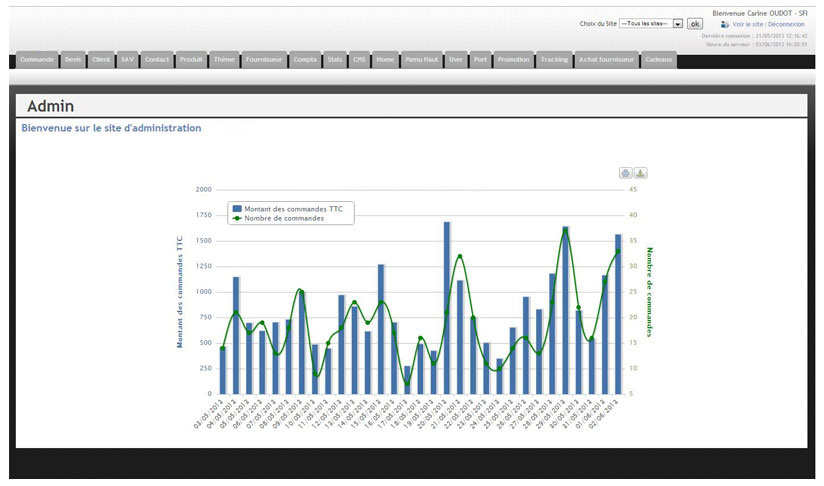Open the Achat fournisseur tab
The height and width of the screenshot is (486, 824).
point(606,60)
